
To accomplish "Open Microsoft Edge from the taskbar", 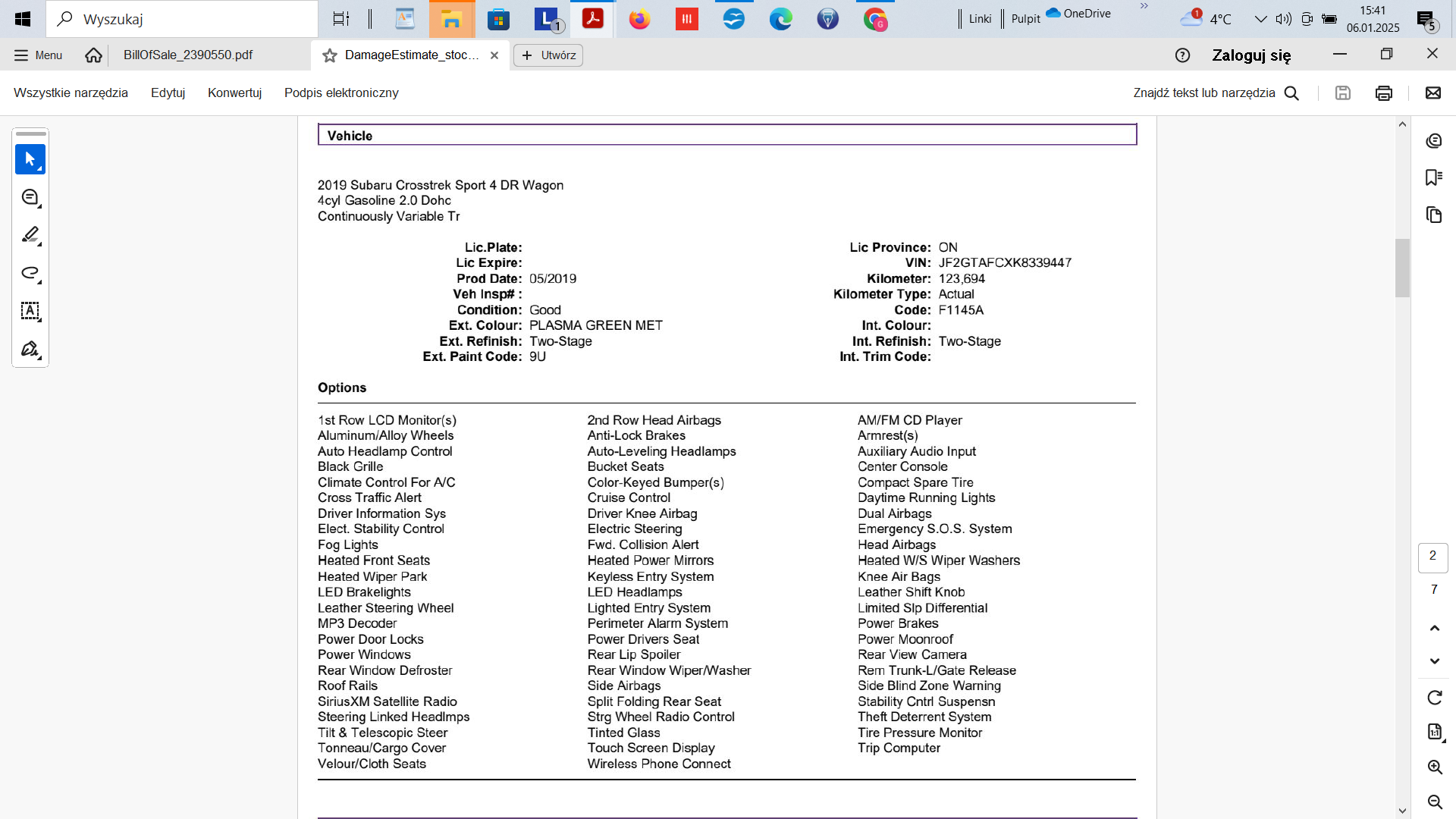I will 781,19.
